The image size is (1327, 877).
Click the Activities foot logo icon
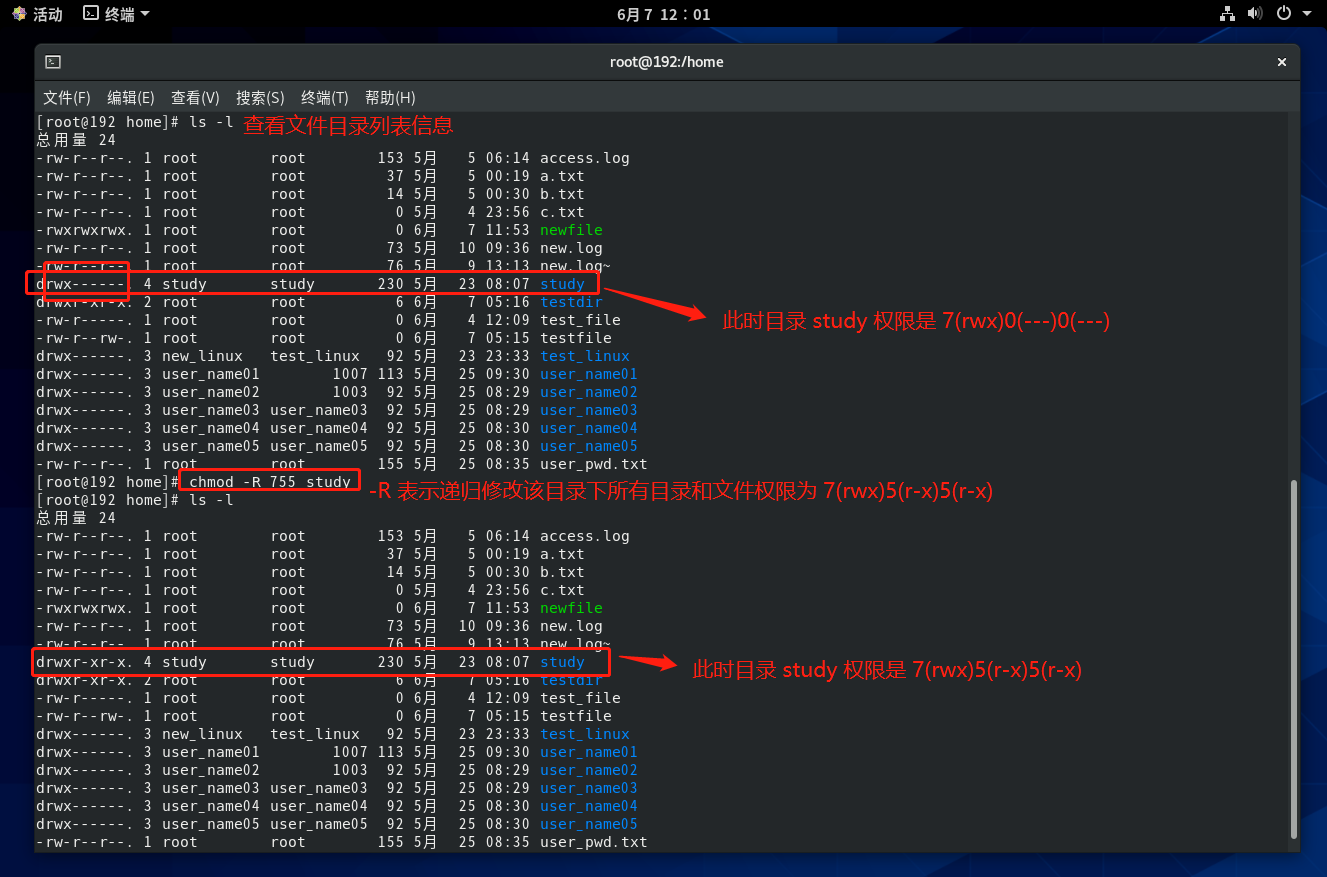pos(19,14)
